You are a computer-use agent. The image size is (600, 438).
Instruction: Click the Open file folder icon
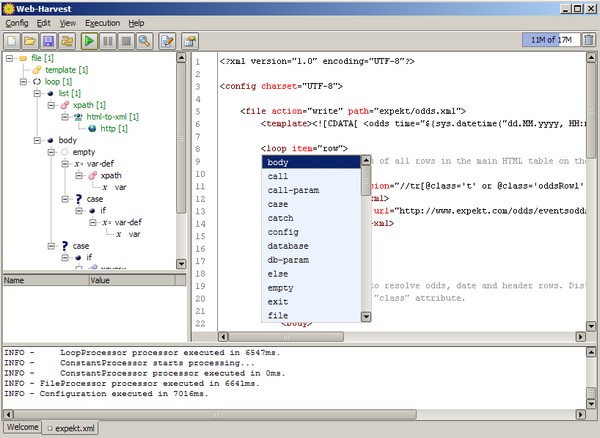click(x=31, y=41)
